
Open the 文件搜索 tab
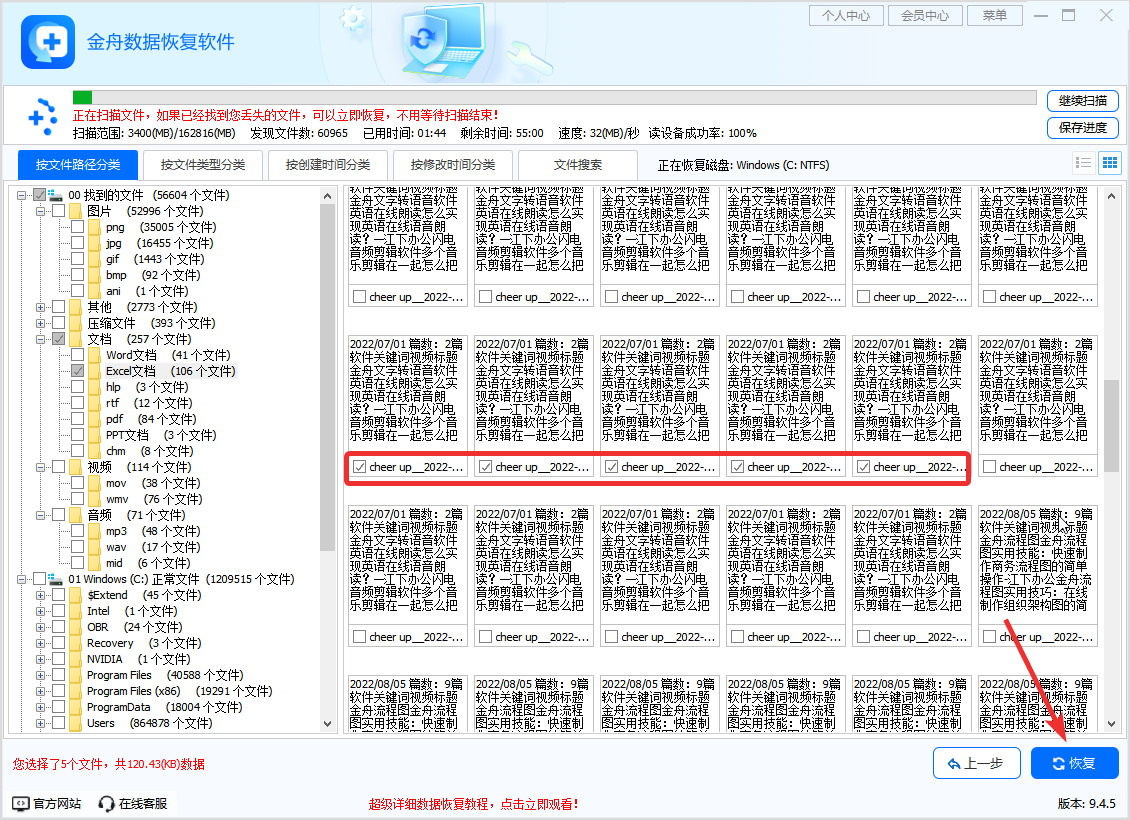(x=578, y=164)
